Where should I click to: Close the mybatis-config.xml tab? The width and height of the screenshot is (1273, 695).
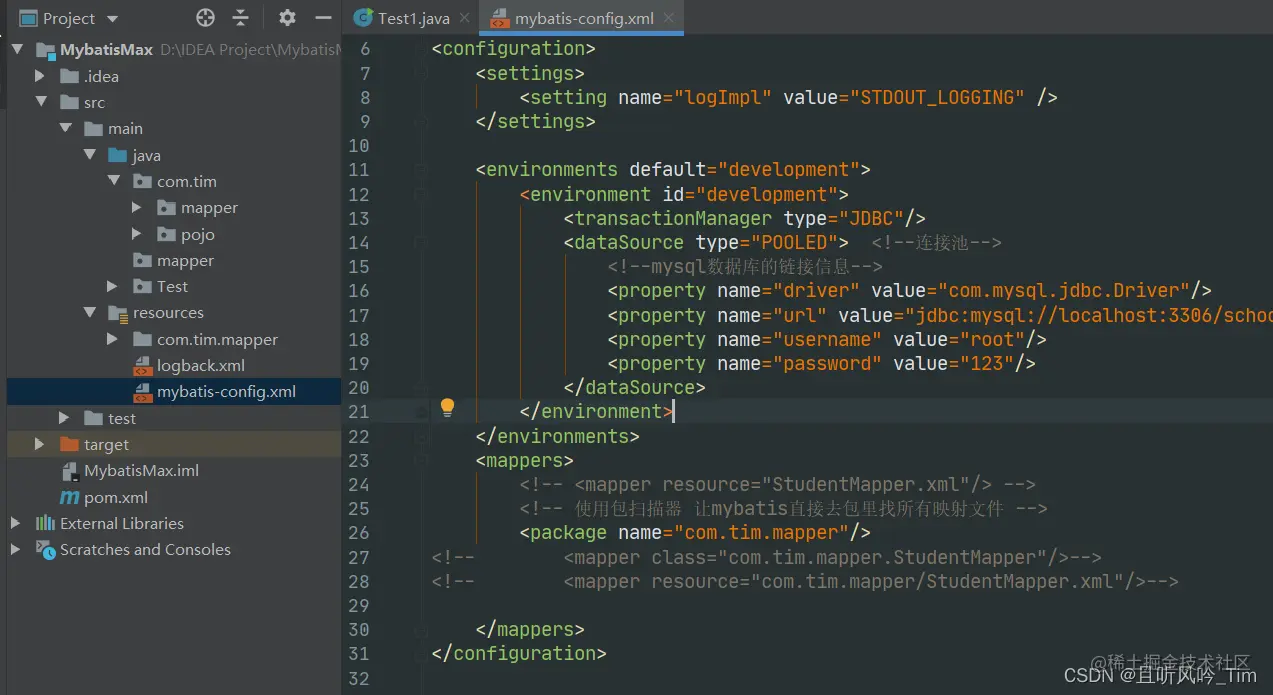coord(668,19)
